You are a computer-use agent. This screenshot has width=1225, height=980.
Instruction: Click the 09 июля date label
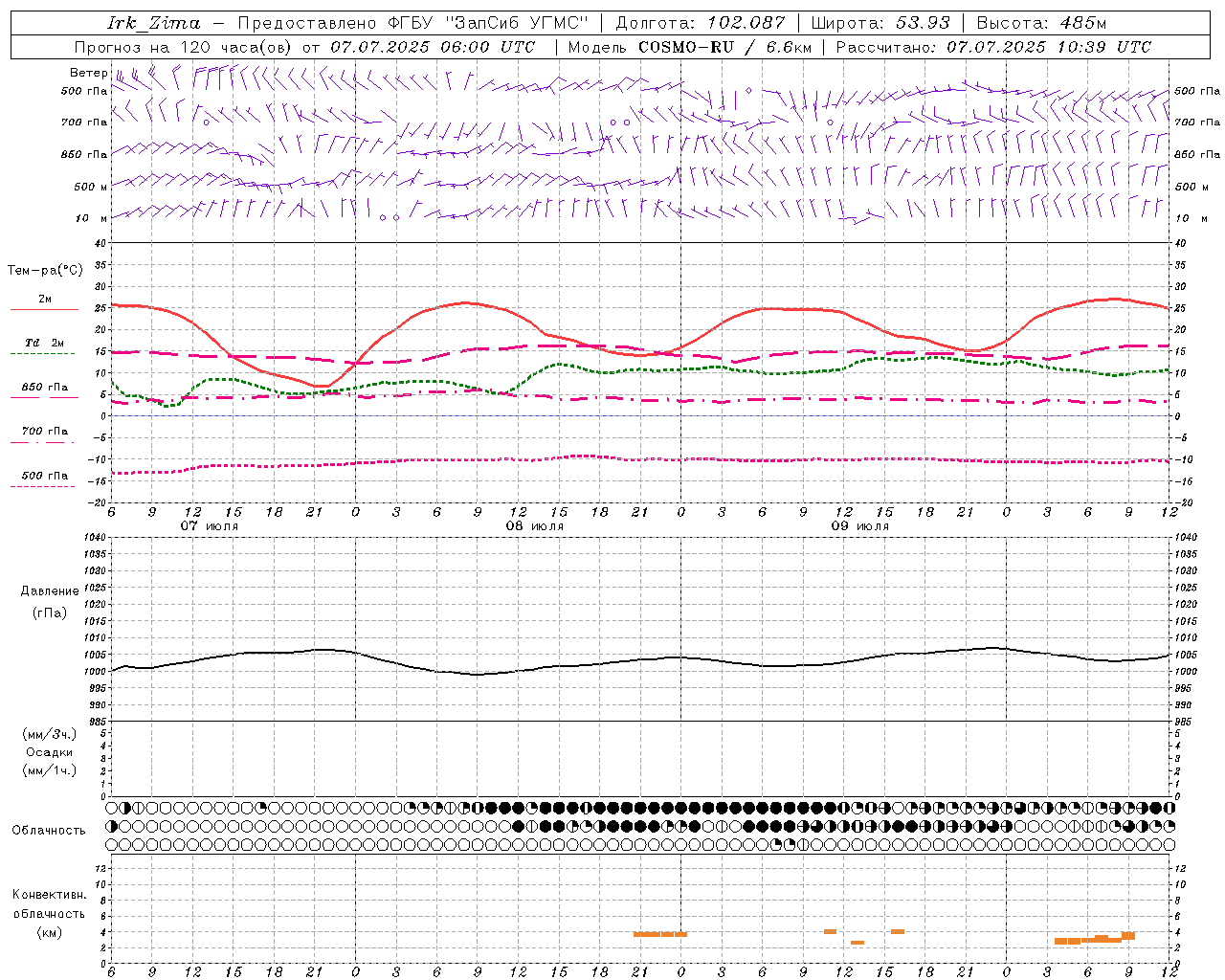tap(860, 526)
